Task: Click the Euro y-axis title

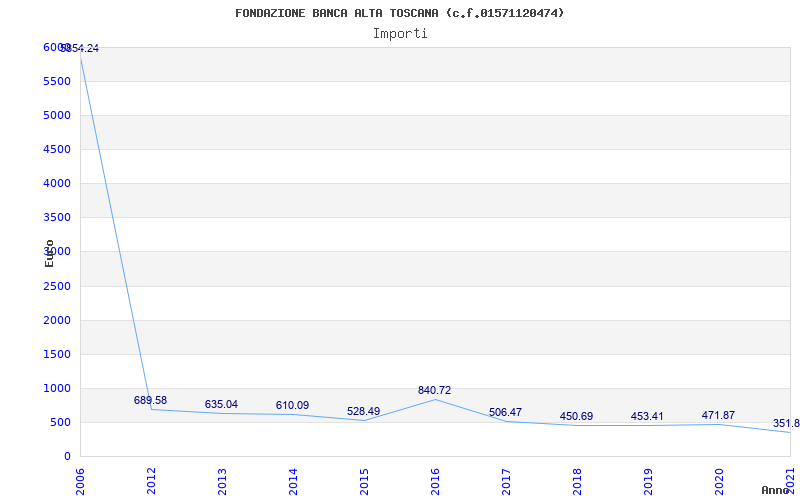Action: [x=49, y=253]
